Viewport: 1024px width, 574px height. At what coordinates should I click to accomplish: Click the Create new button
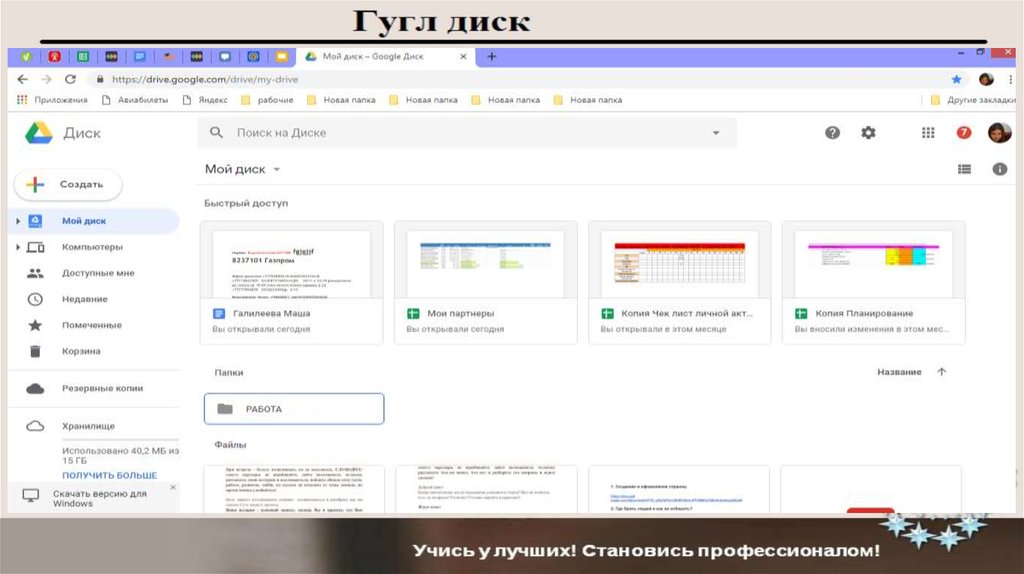click(68, 185)
